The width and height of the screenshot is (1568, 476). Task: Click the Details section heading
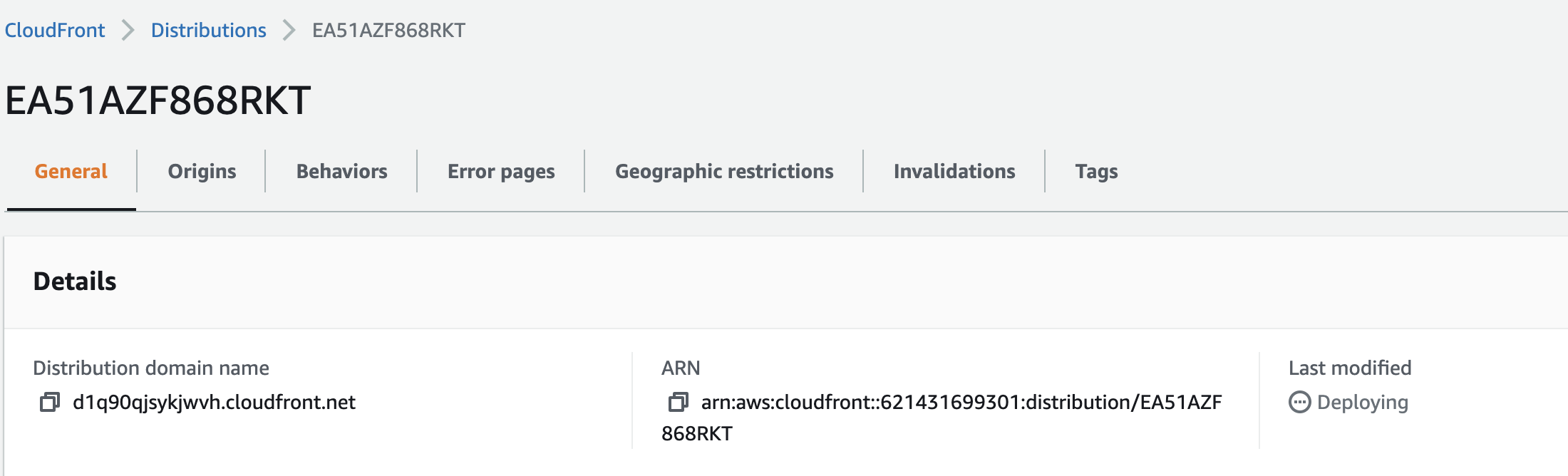click(x=76, y=281)
